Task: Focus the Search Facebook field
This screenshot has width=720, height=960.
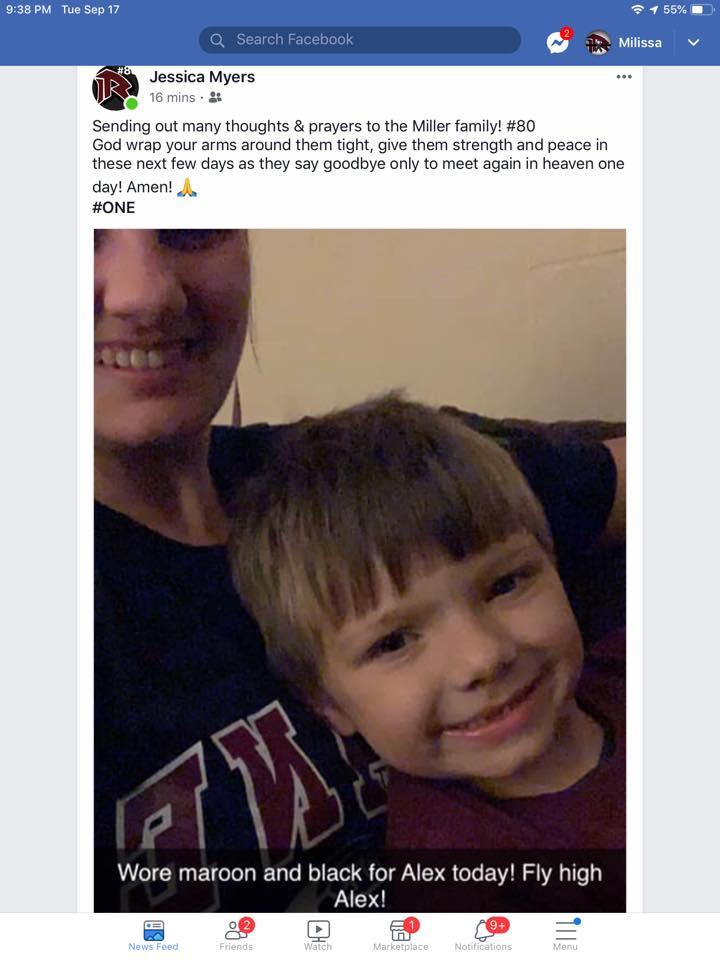Action: point(360,40)
